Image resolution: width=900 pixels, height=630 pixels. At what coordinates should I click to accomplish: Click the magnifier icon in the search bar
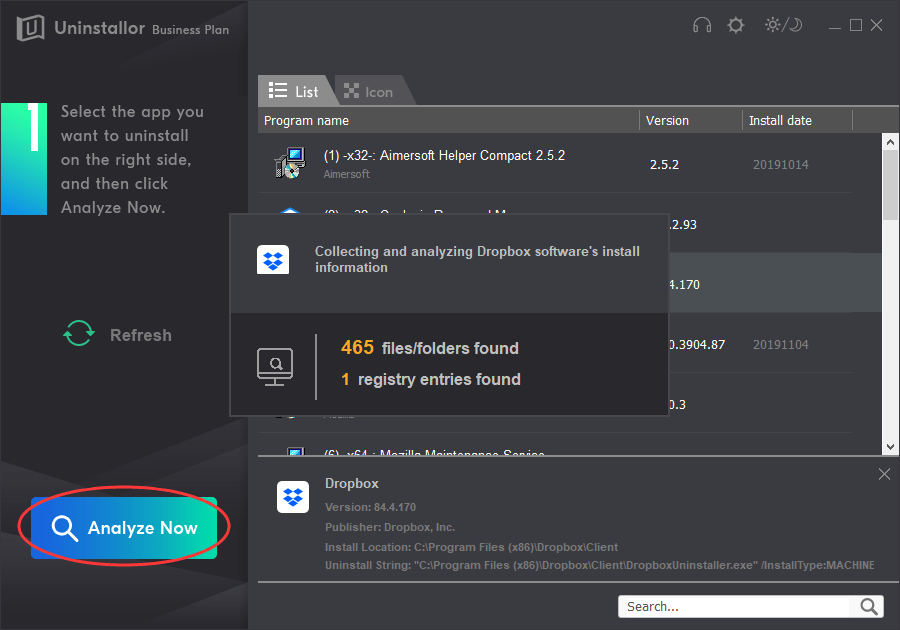pyautogui.click(x=868, y=606)
